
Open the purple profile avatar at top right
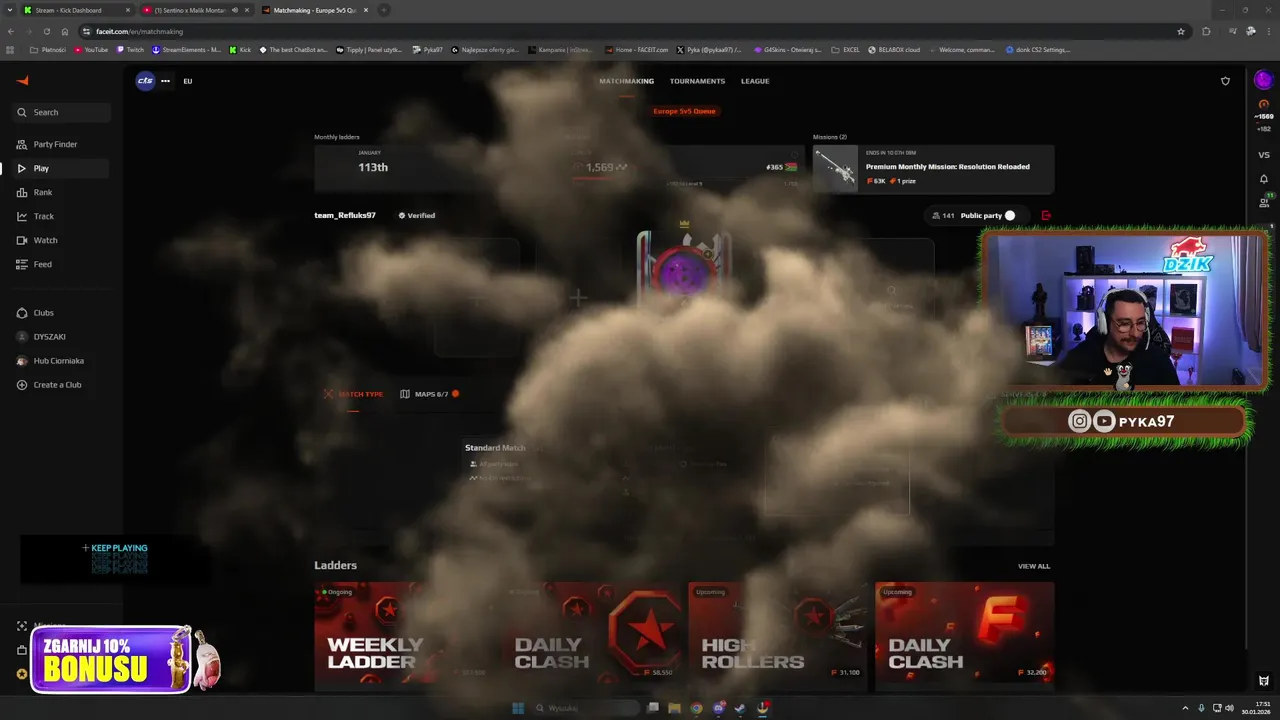[x=1263, y=80]
